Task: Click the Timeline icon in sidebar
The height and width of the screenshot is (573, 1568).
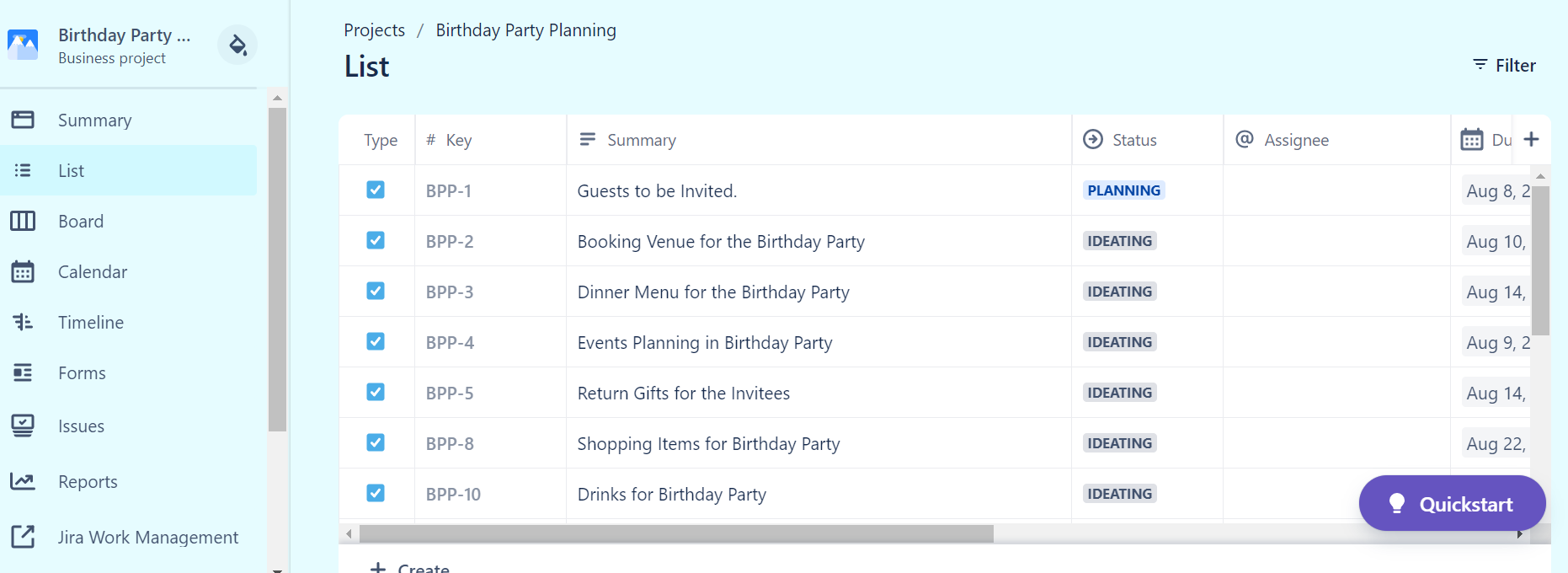Action: point(23,322)
